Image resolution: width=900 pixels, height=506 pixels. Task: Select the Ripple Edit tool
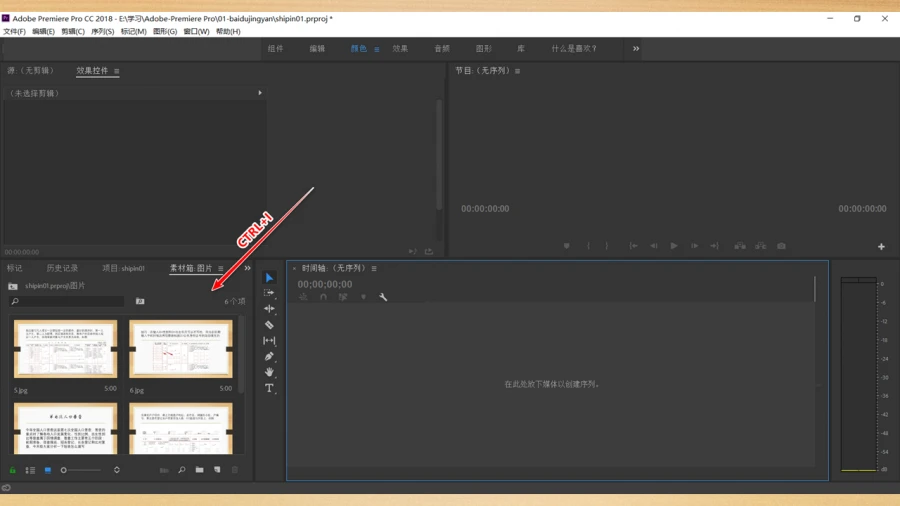pyautogui.click(x=269, y=309)
